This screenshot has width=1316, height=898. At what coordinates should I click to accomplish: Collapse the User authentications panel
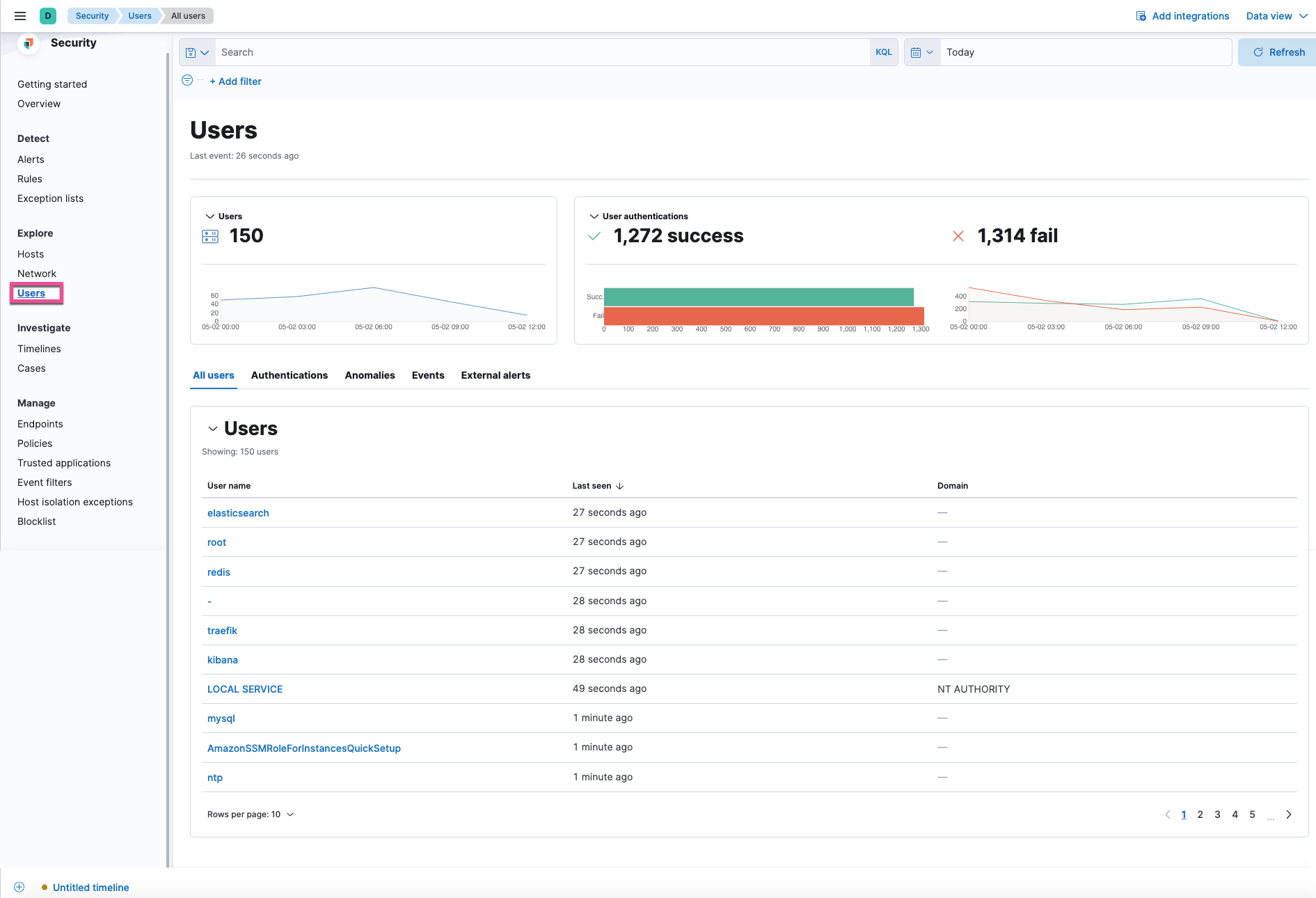click(594, 216)
